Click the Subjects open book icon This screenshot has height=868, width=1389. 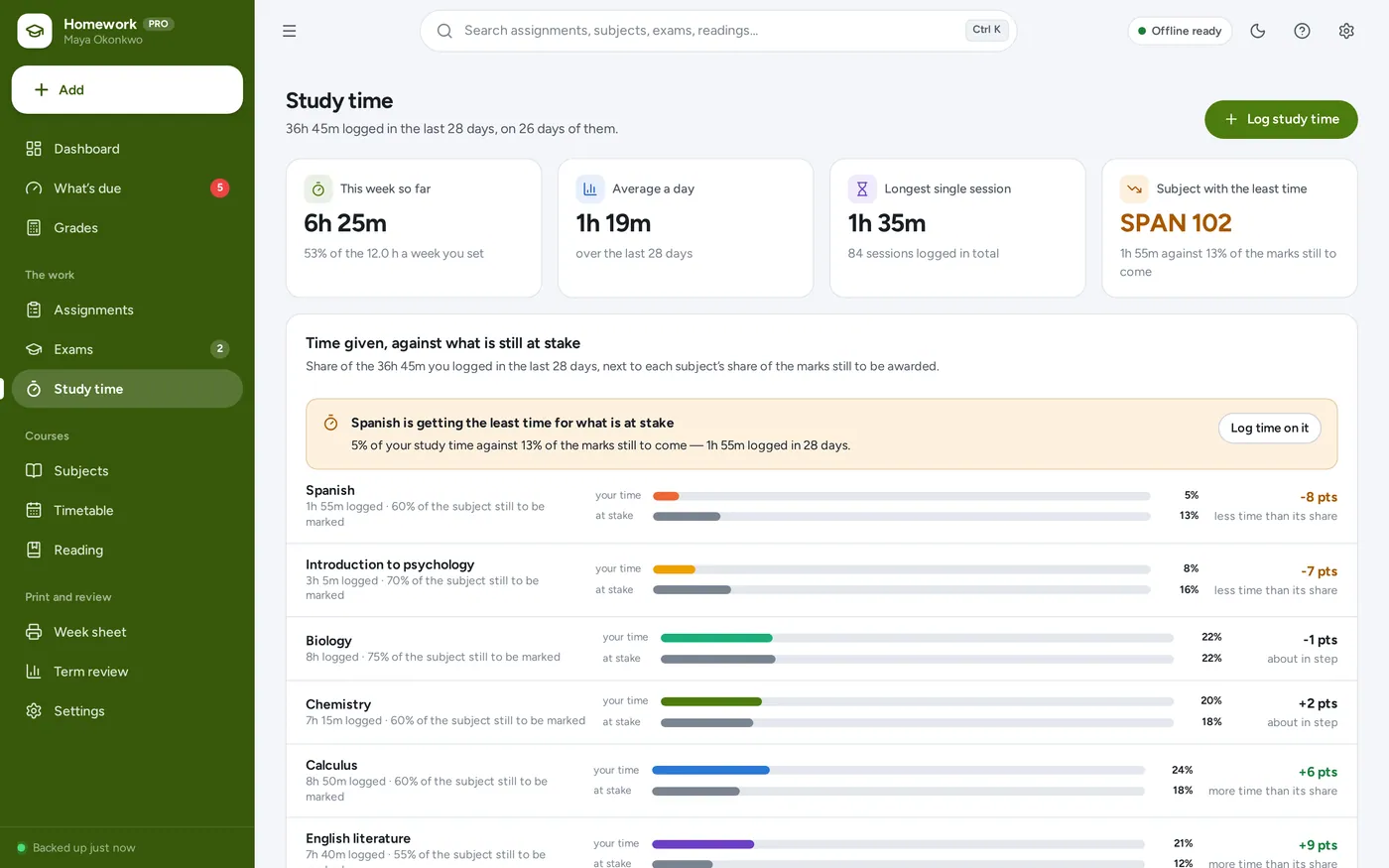[34, 470]
